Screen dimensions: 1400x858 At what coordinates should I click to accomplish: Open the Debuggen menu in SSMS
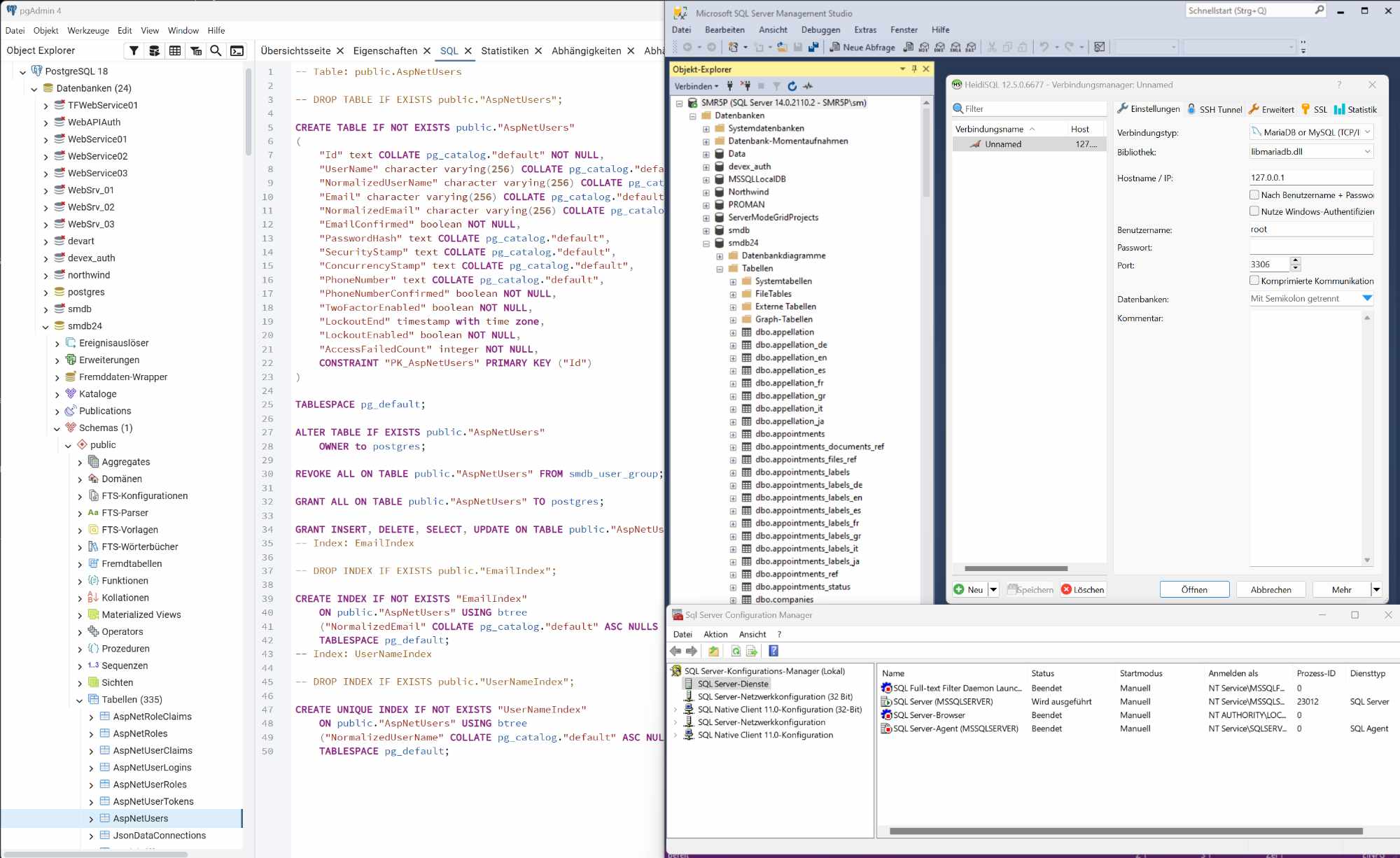(820, 29)
